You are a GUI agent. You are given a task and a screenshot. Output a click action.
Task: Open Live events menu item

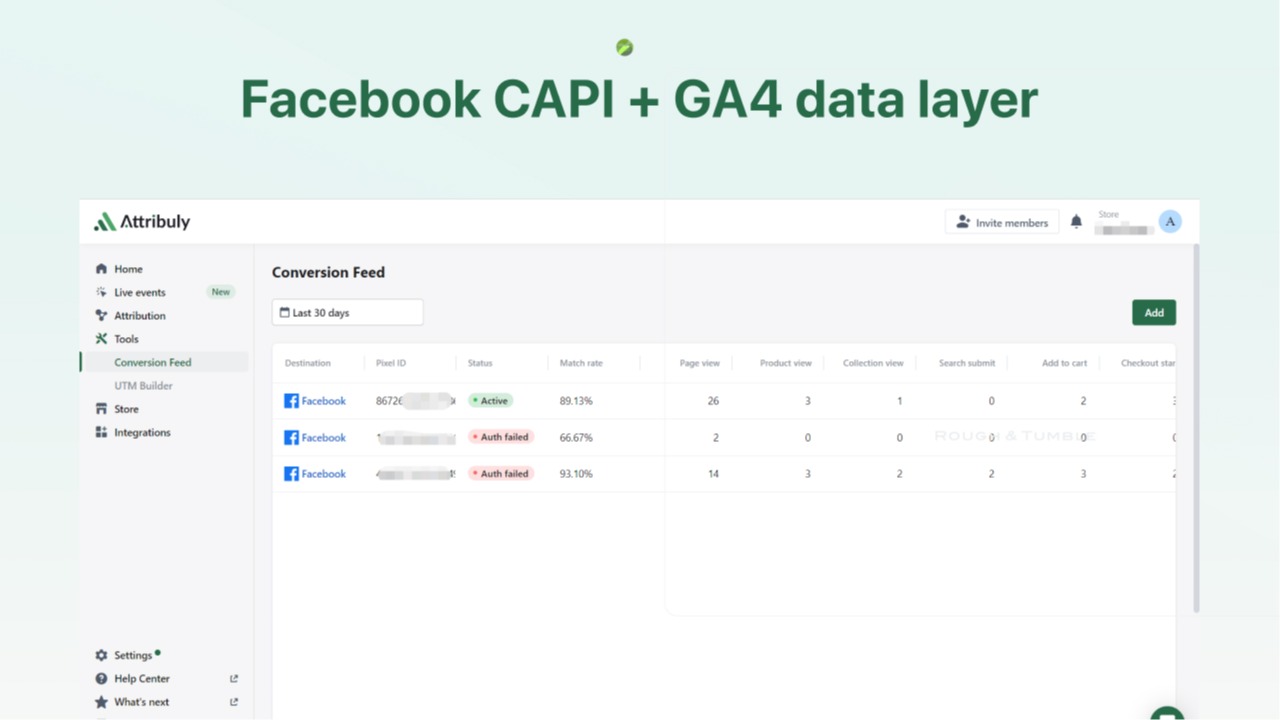(140, 292)
